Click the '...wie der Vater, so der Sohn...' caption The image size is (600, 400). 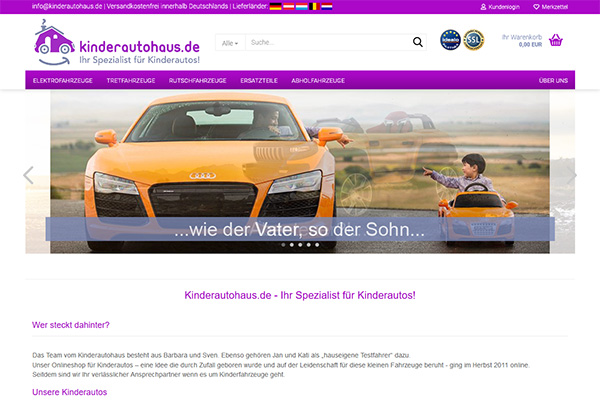(x=300, y=230)
